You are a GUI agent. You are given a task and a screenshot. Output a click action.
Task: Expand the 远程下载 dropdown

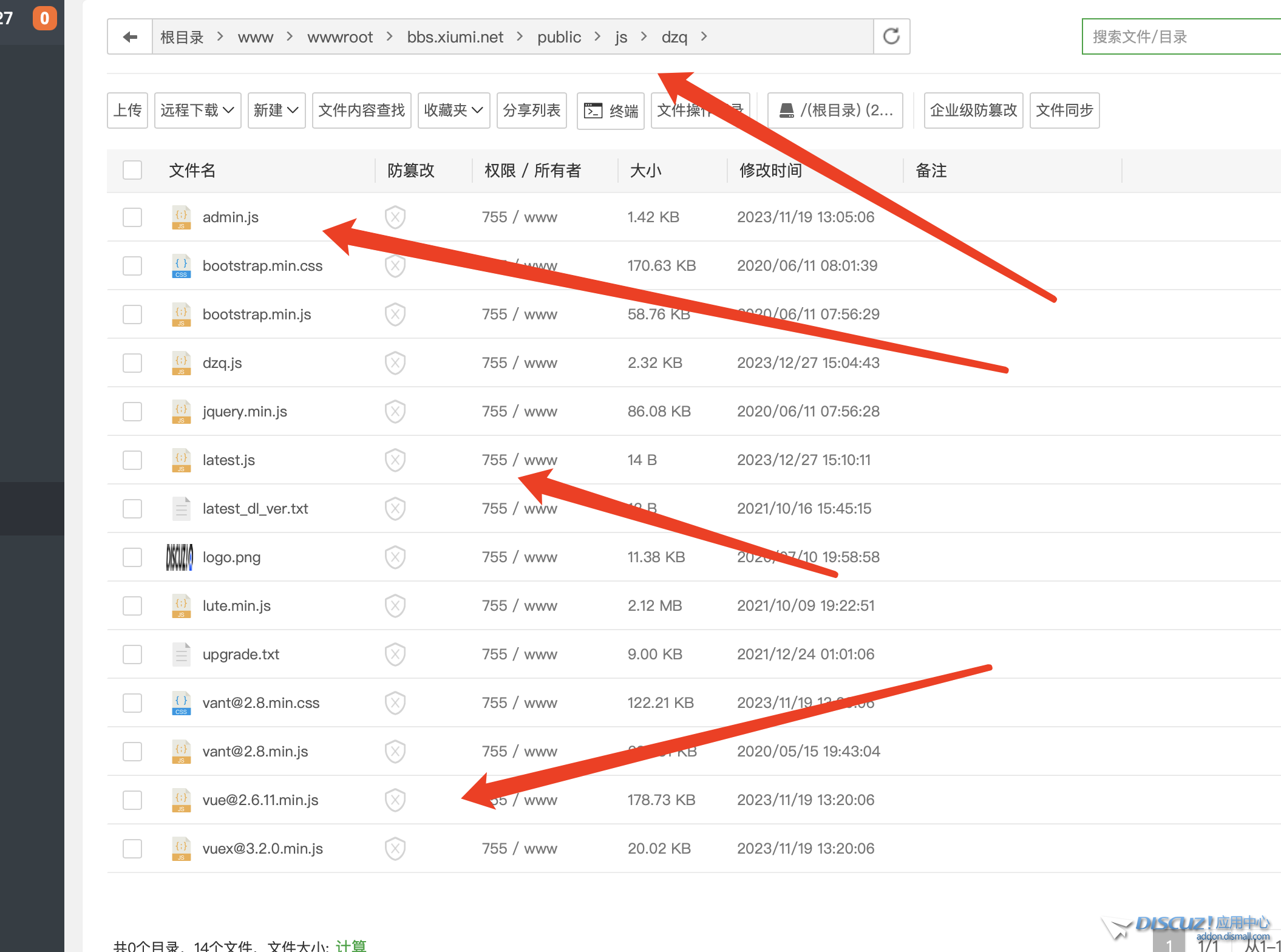[x=197, y=110]
